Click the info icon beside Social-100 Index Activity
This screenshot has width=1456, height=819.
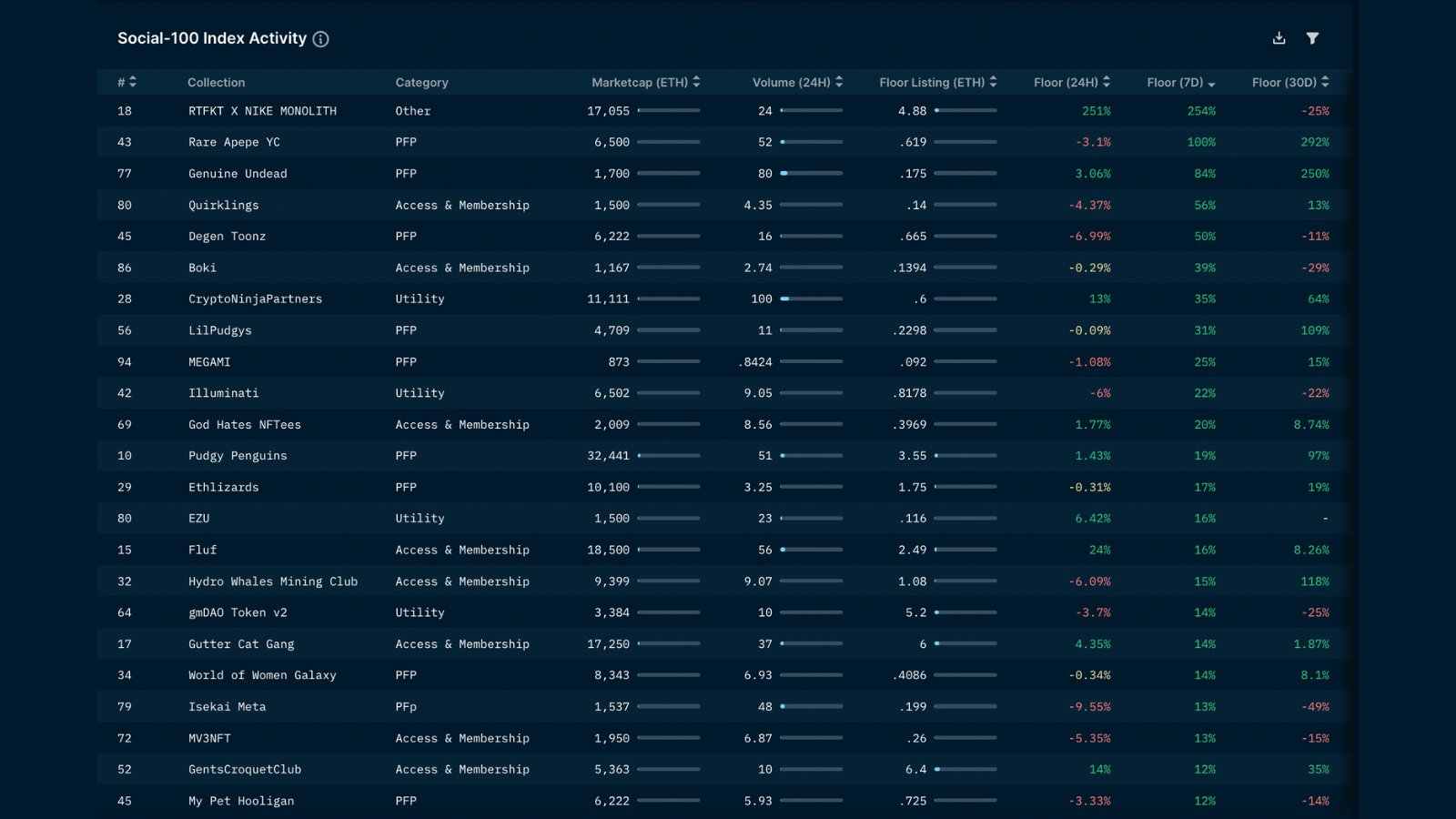click(320, 39)
